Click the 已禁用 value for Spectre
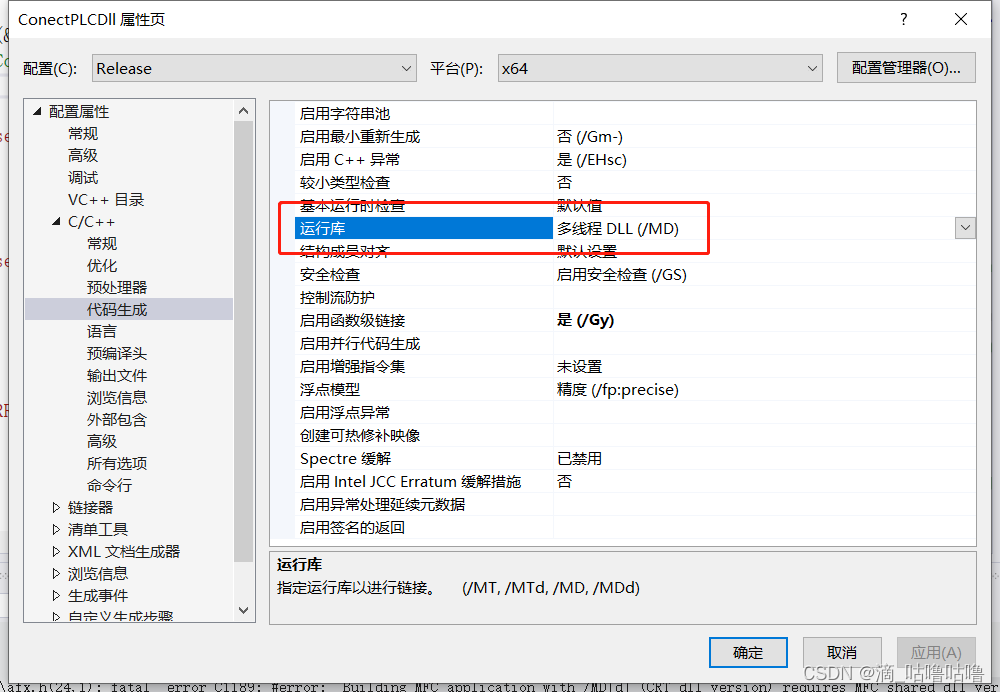This screenshot has width=1000, height=692. (579, 459)
